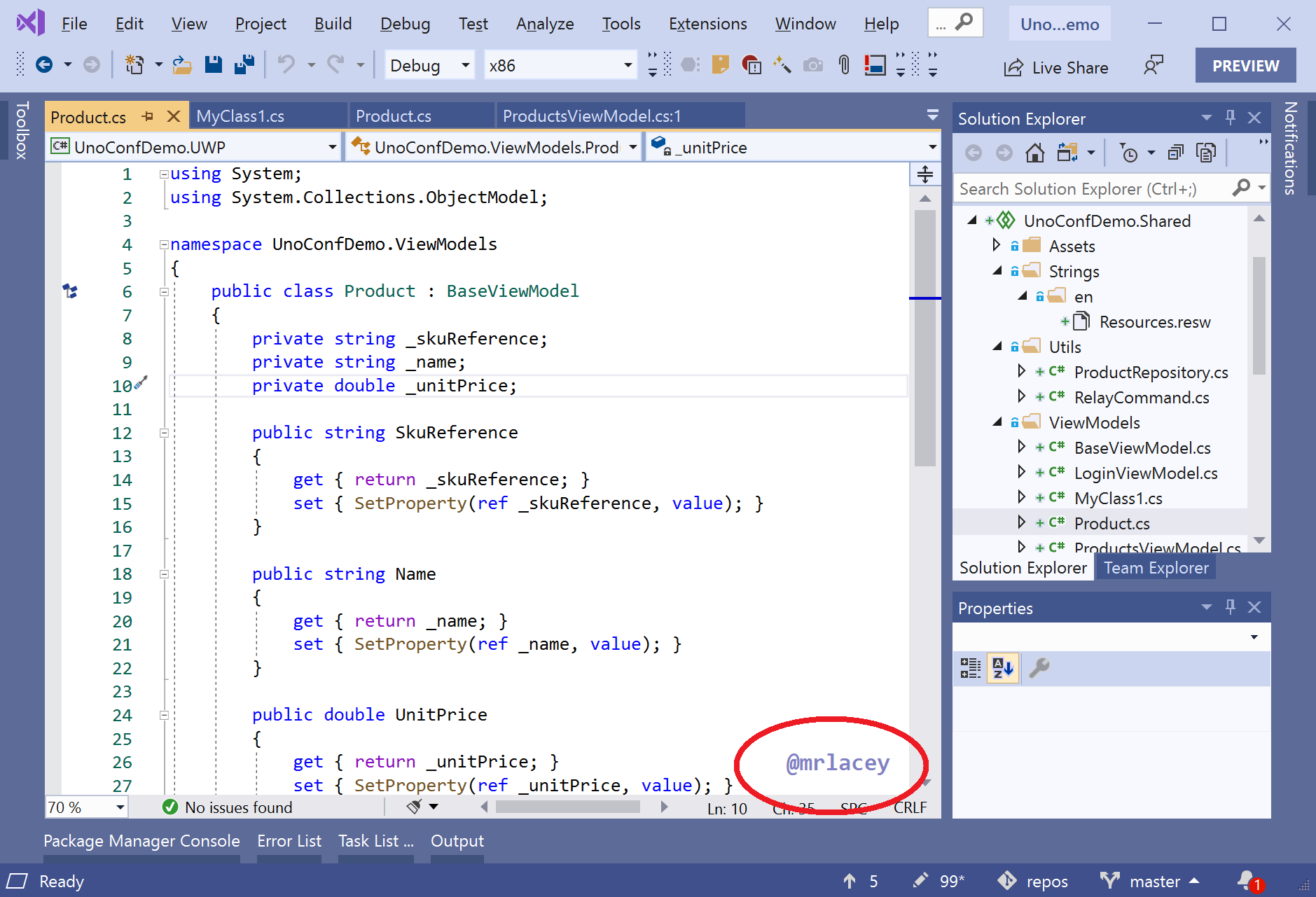Screen dimensions: 1316x897
Task: Click the Pending Changes filter clock icon
Action: 1128,153
